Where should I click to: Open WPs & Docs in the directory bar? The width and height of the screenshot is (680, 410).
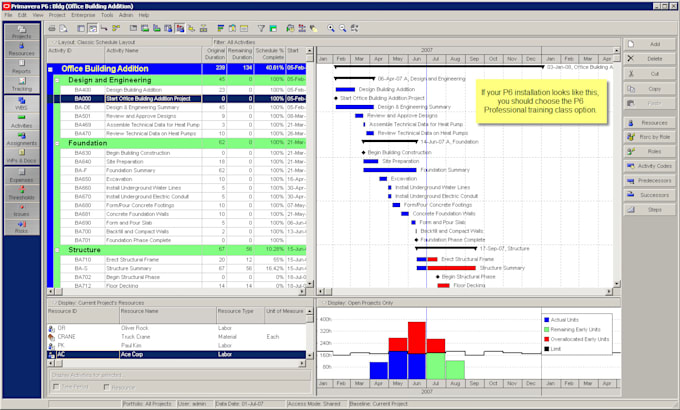(22, 156)
